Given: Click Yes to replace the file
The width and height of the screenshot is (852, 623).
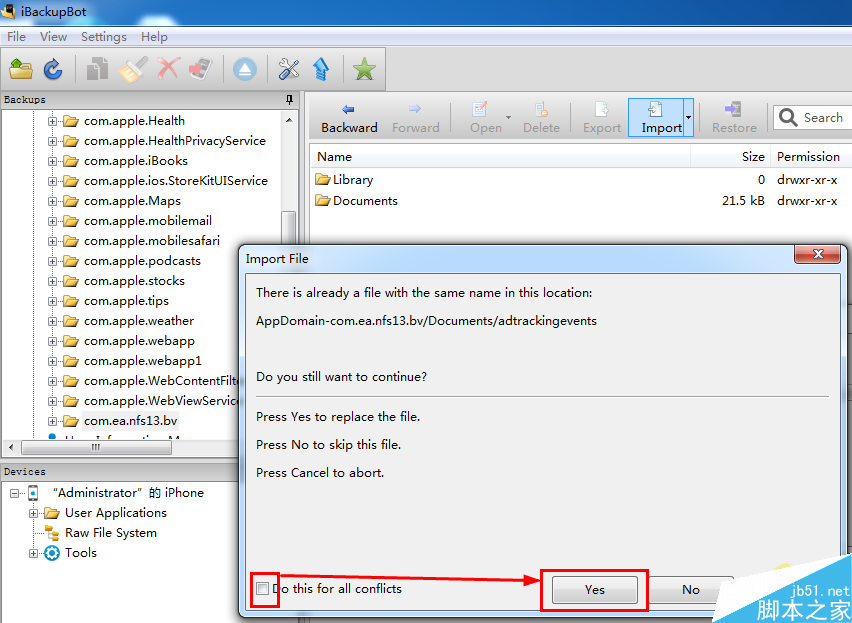Looking at the screenshot, I should tap(594, 590).
